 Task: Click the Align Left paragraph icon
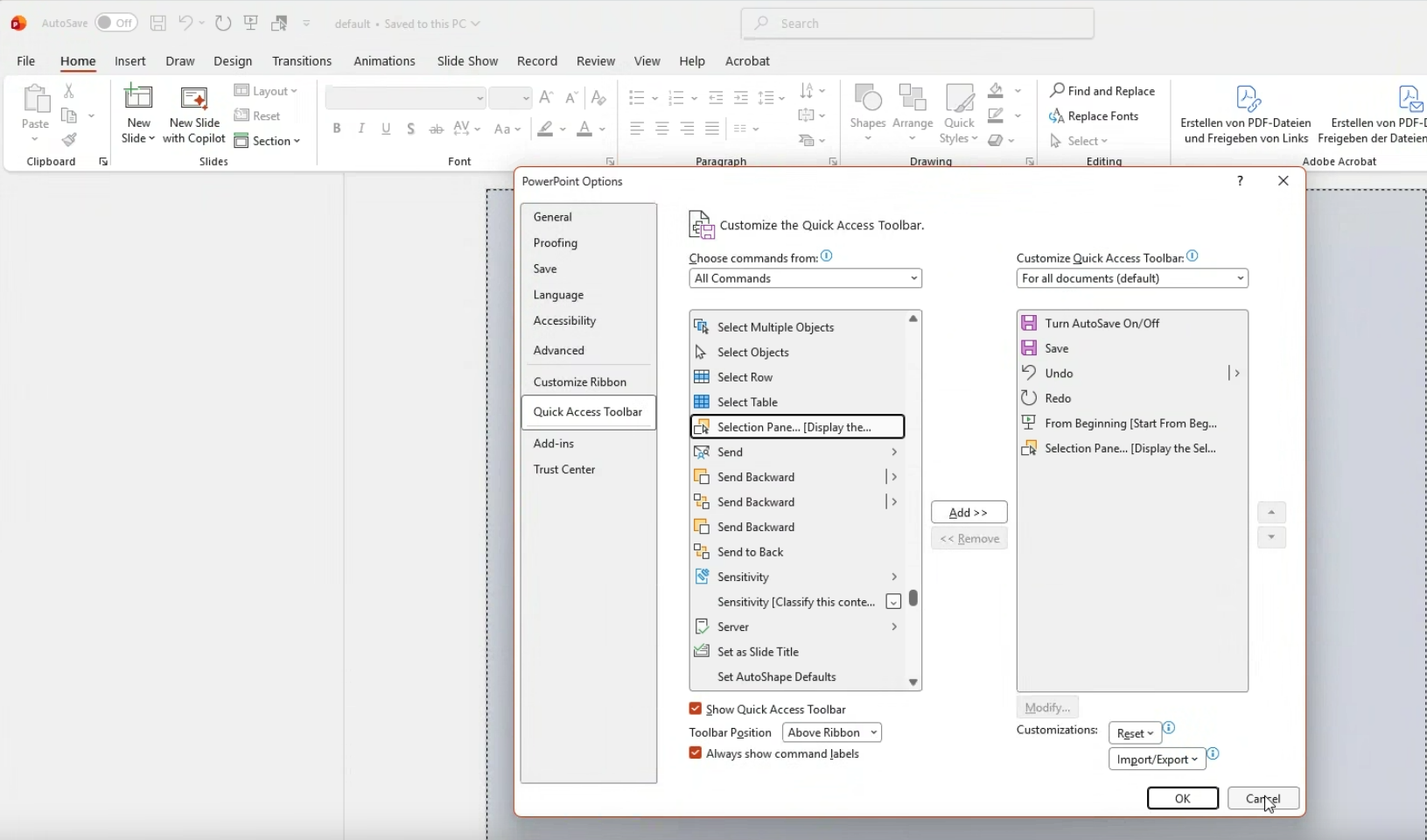point(637,129)
